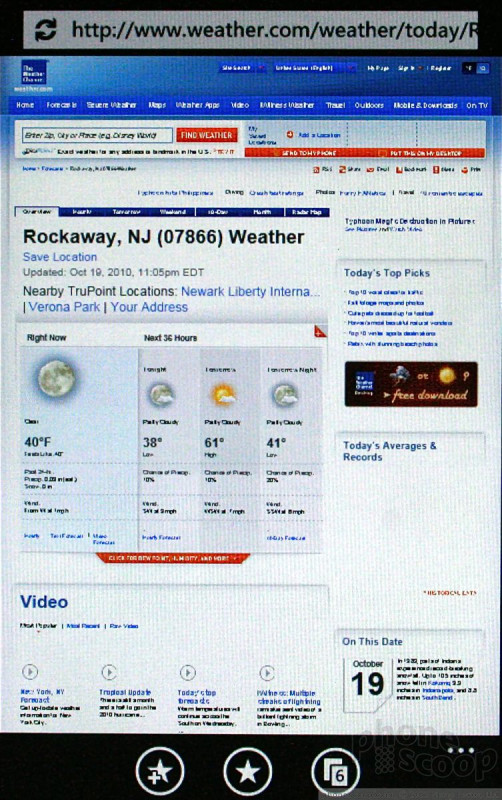Click the RSS feed icon

(x=316, y=169)
